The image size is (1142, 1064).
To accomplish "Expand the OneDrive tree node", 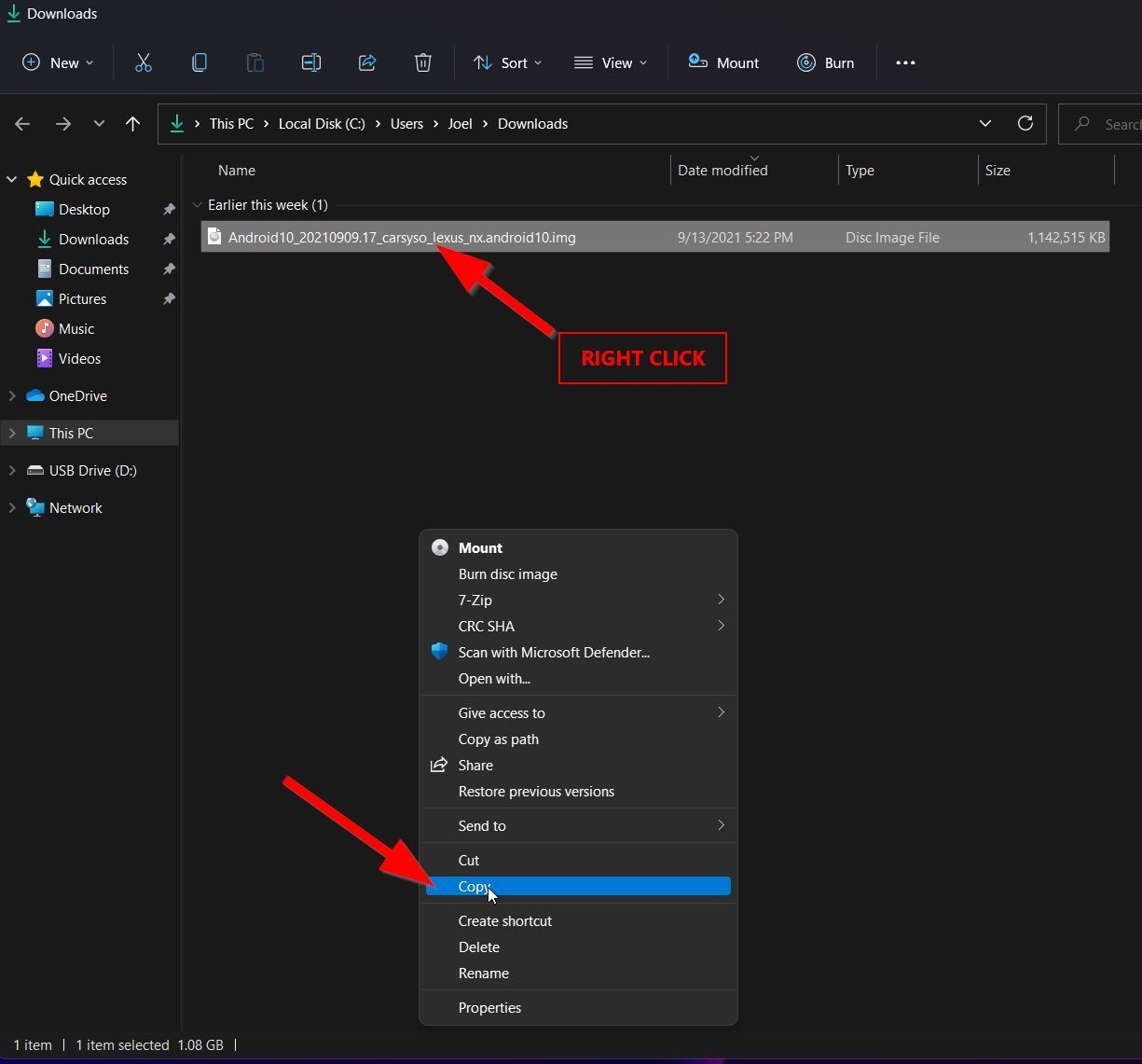I will 12,395.
